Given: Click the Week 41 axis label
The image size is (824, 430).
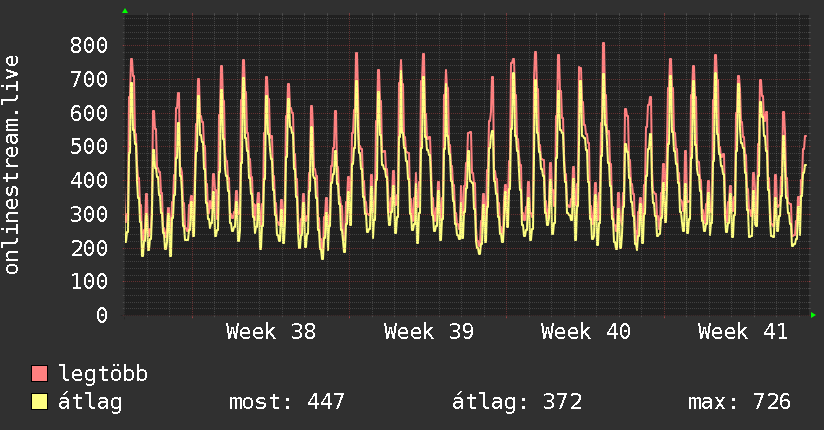Looking at the screenshot, I should pyautogui.click(x=743, y=332).
